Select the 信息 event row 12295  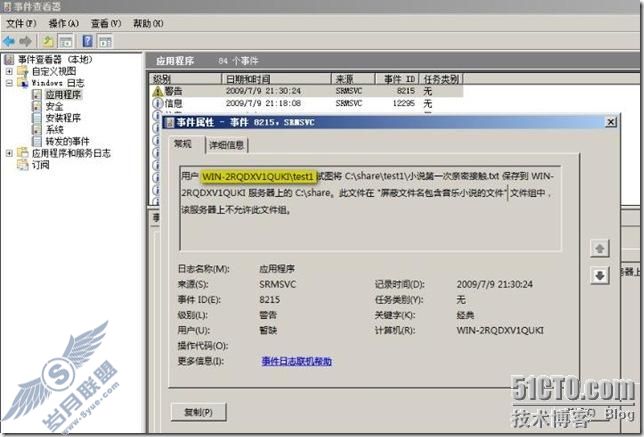coord(307,103)
